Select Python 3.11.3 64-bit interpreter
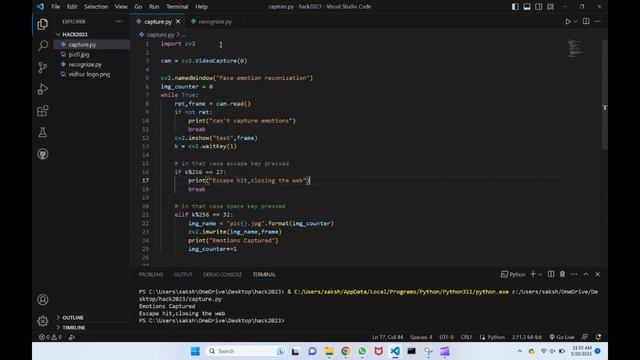This screenshot has width=640, height=360. coord(527,337)
